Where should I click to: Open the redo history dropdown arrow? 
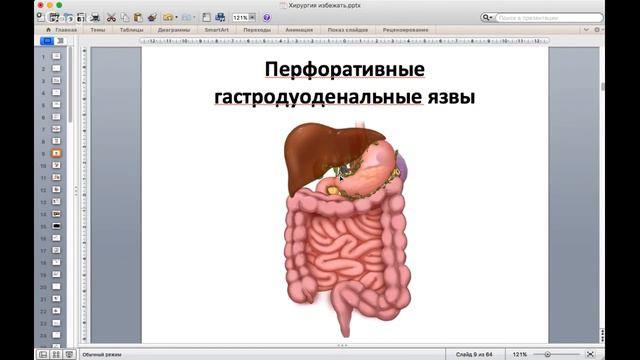194,18
